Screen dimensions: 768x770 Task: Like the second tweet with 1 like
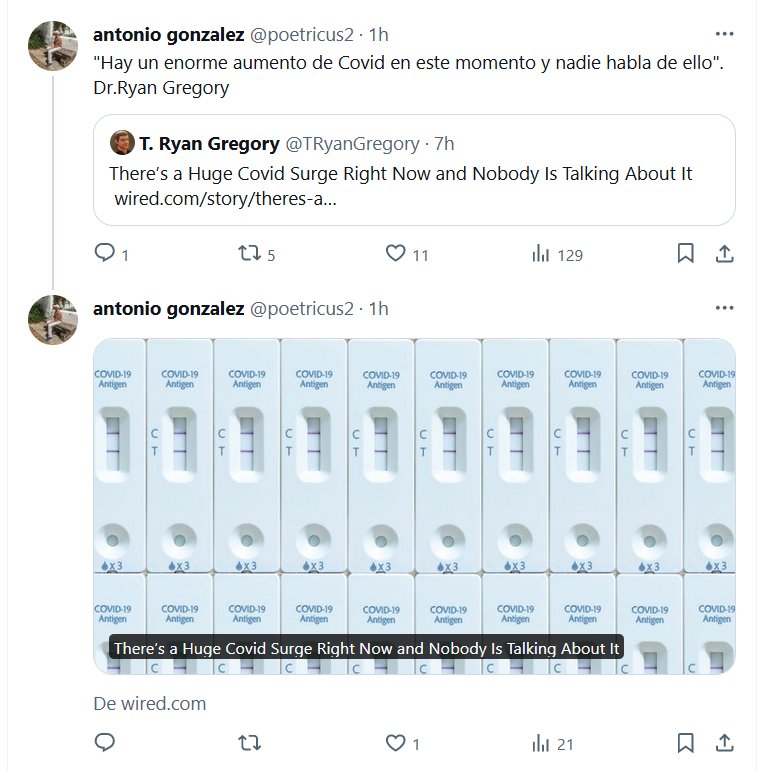tap(396, 742)
